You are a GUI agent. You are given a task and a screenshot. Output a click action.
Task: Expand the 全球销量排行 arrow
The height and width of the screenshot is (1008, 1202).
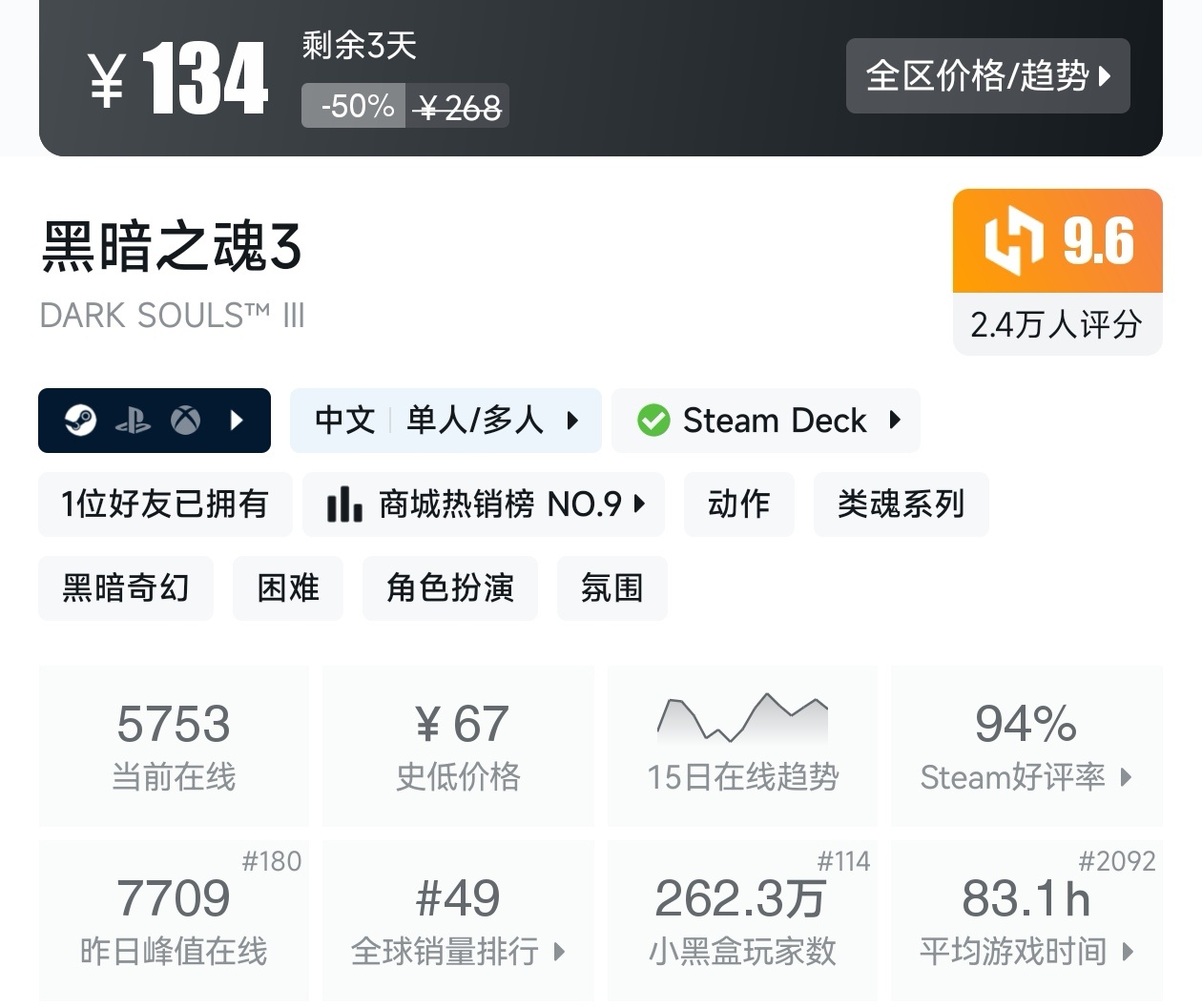click(x=559, y=951)
